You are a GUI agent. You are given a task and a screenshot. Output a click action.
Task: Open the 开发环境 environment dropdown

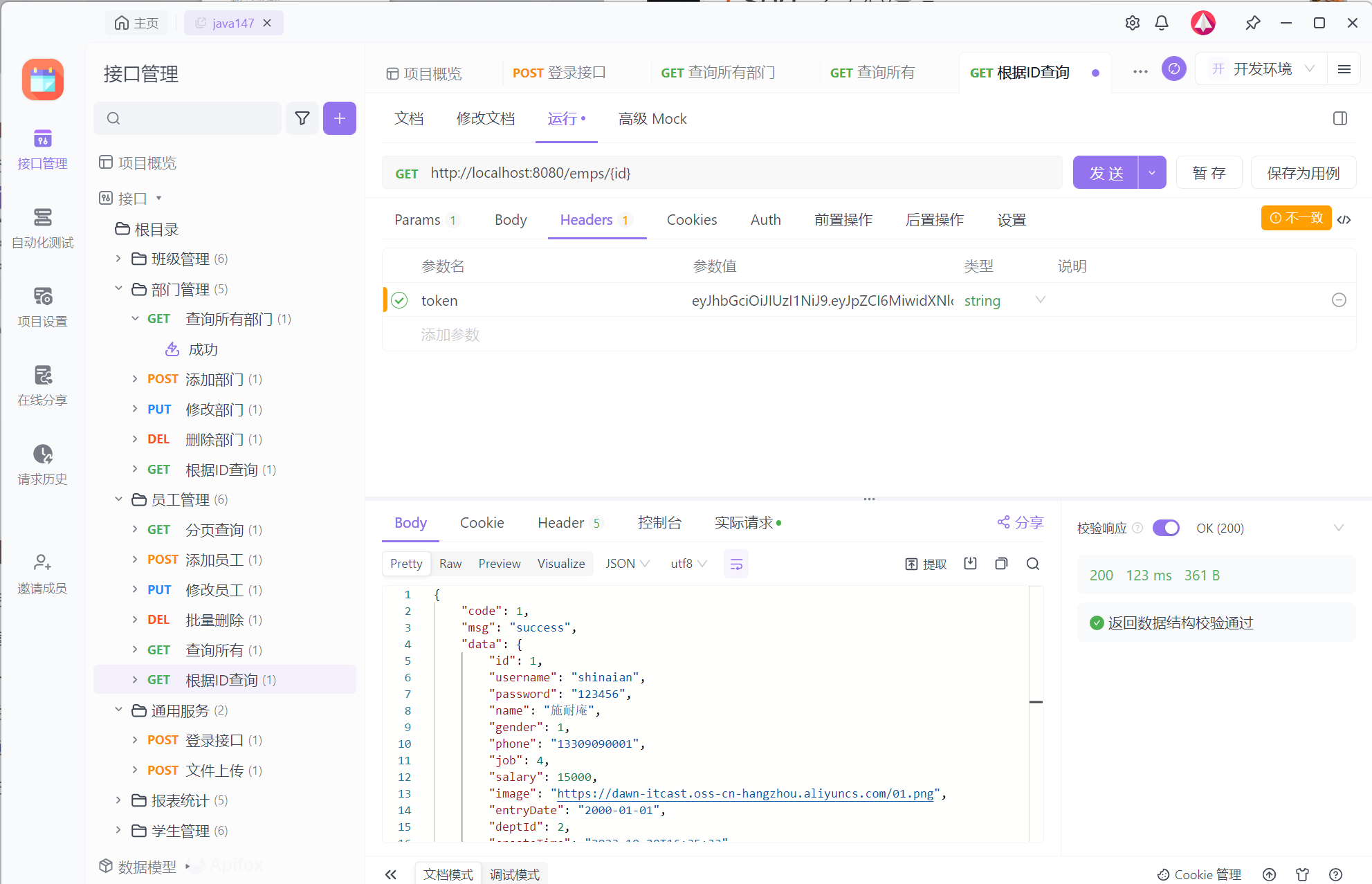pos(1262,68)
